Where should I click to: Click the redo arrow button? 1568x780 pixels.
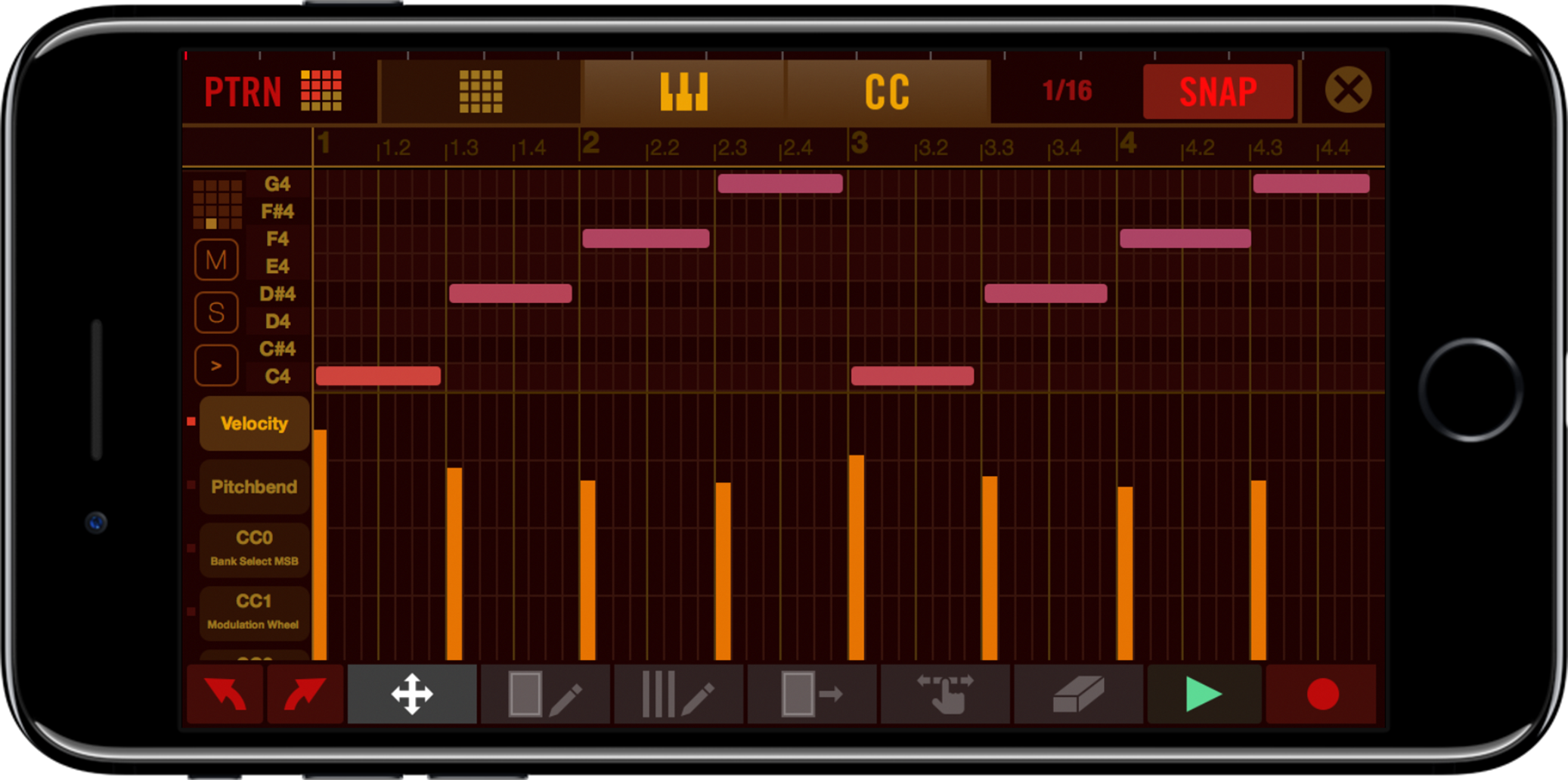click(x=305, y=694)
